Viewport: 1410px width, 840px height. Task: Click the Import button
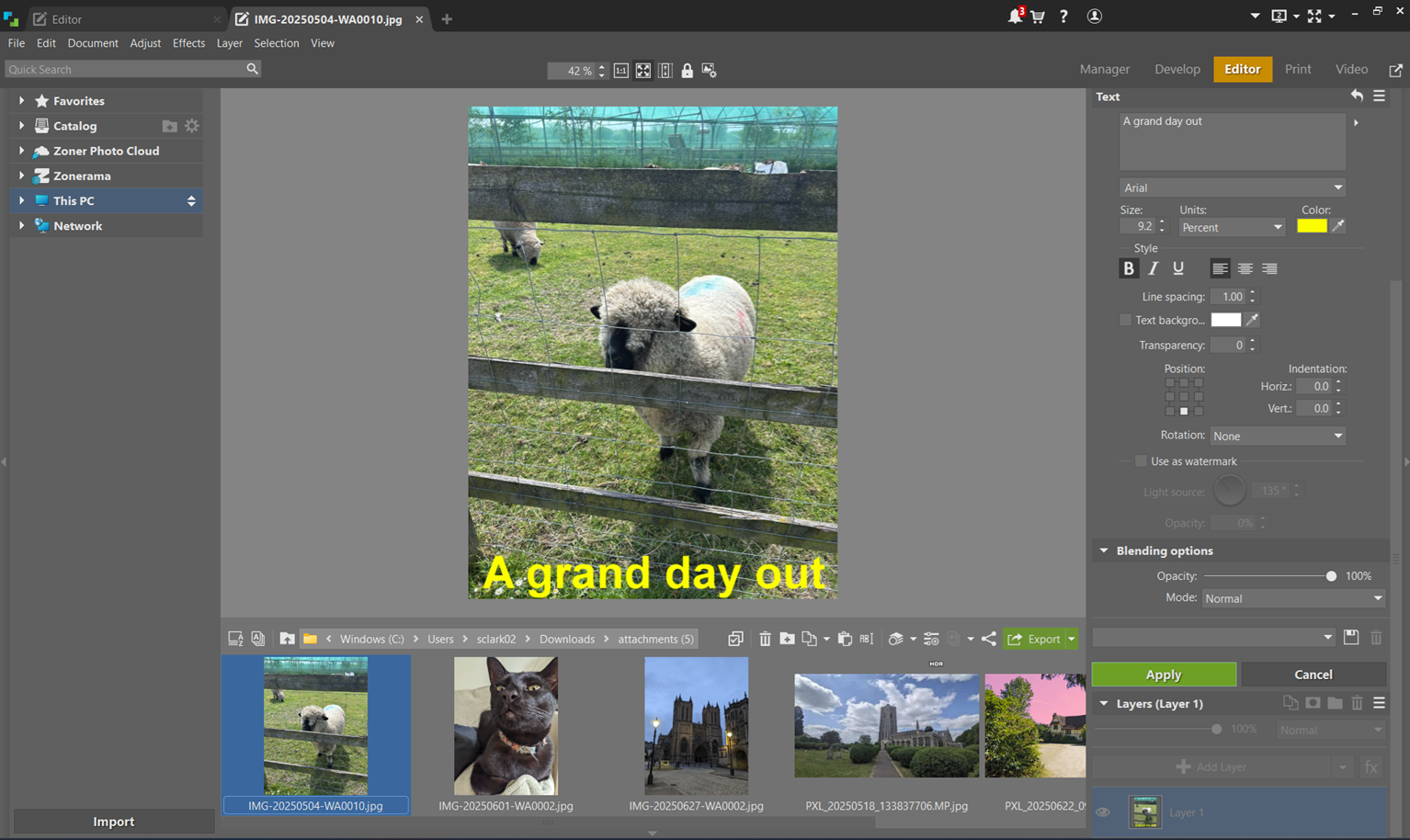[x=114, y=822]
